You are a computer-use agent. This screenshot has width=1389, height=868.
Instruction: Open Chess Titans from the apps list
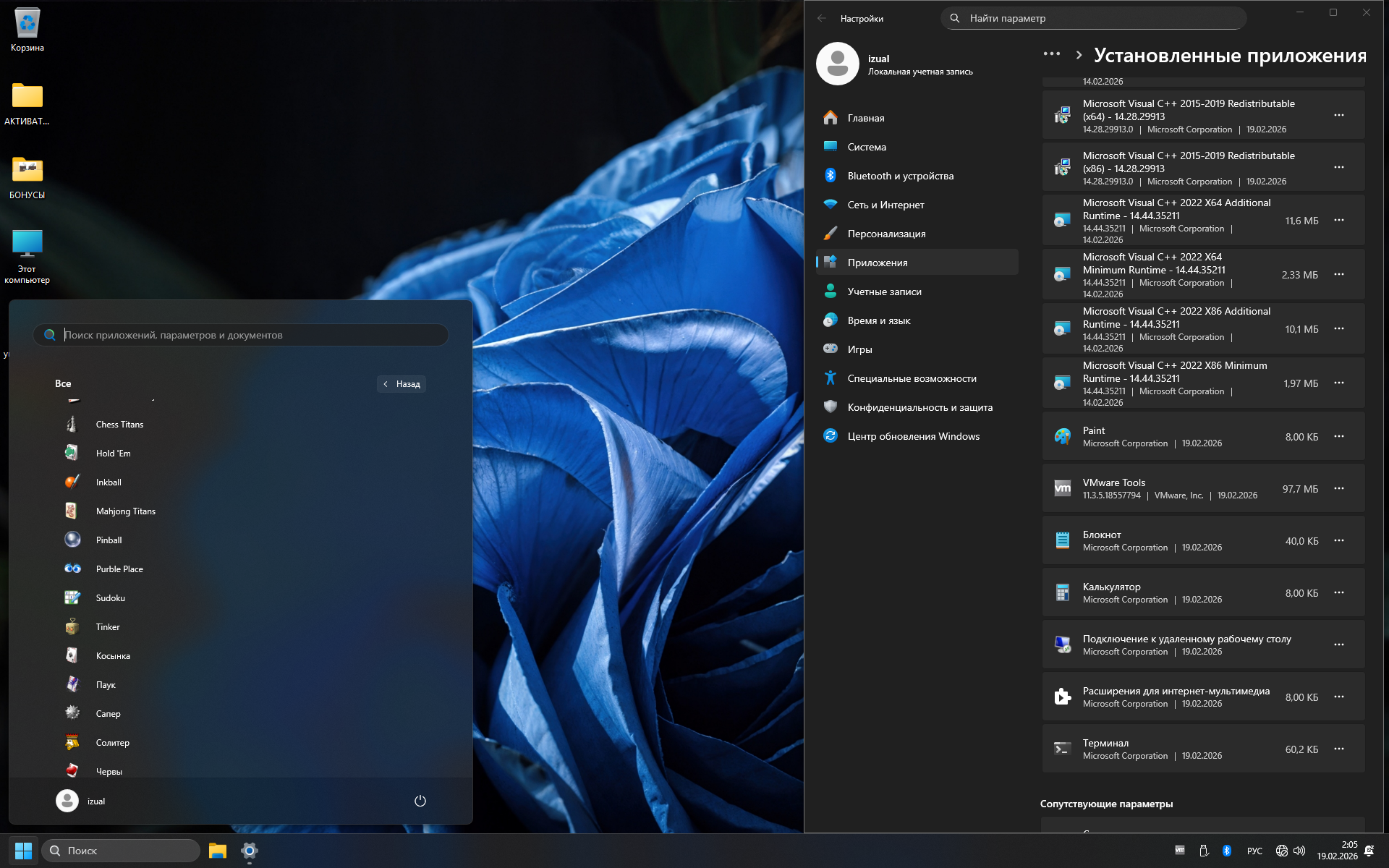(119, 425)
